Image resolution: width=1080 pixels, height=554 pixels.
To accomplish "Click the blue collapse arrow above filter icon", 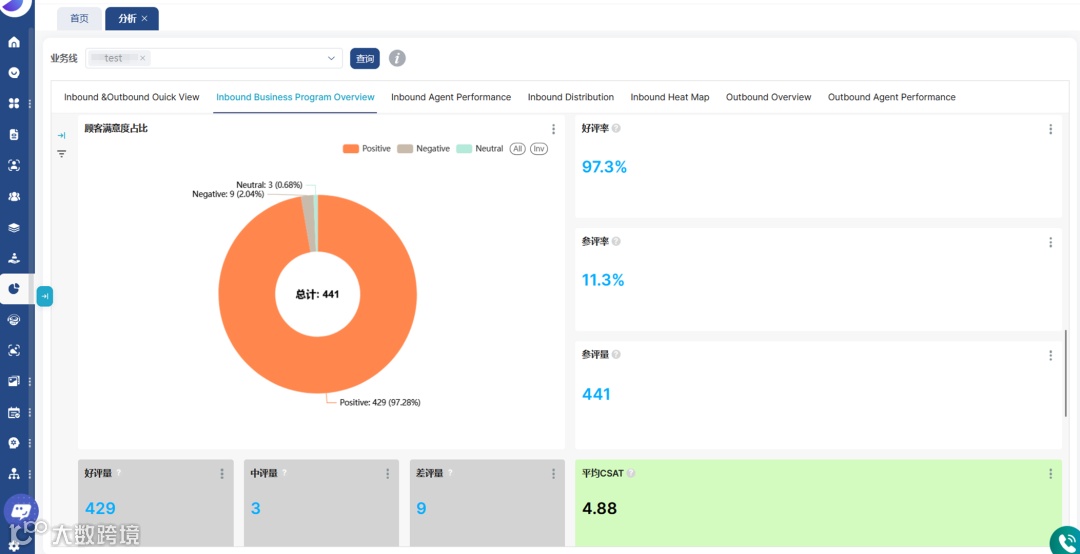I will [x=61, y=136].
